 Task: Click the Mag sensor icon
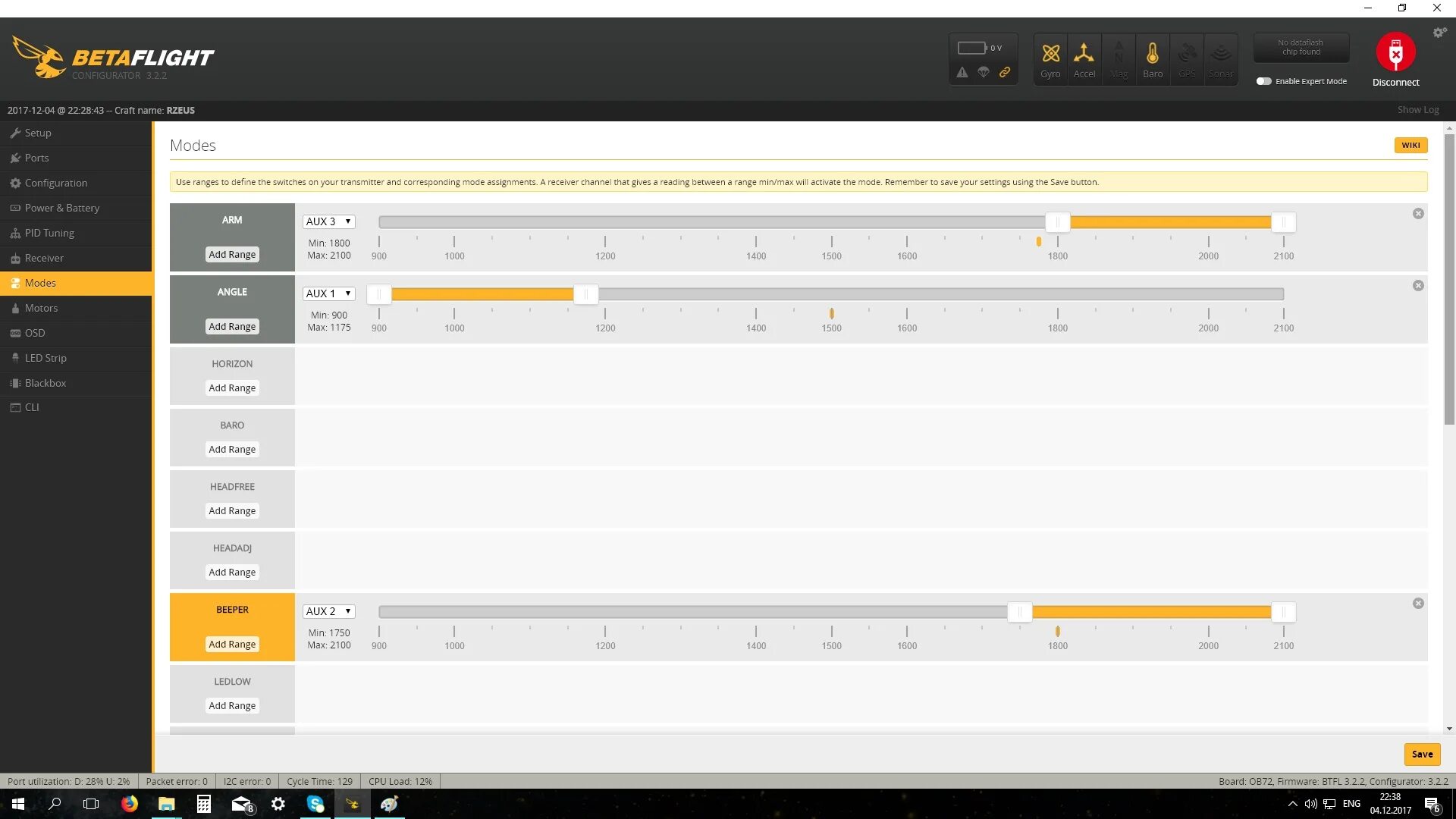point(1119,59)
